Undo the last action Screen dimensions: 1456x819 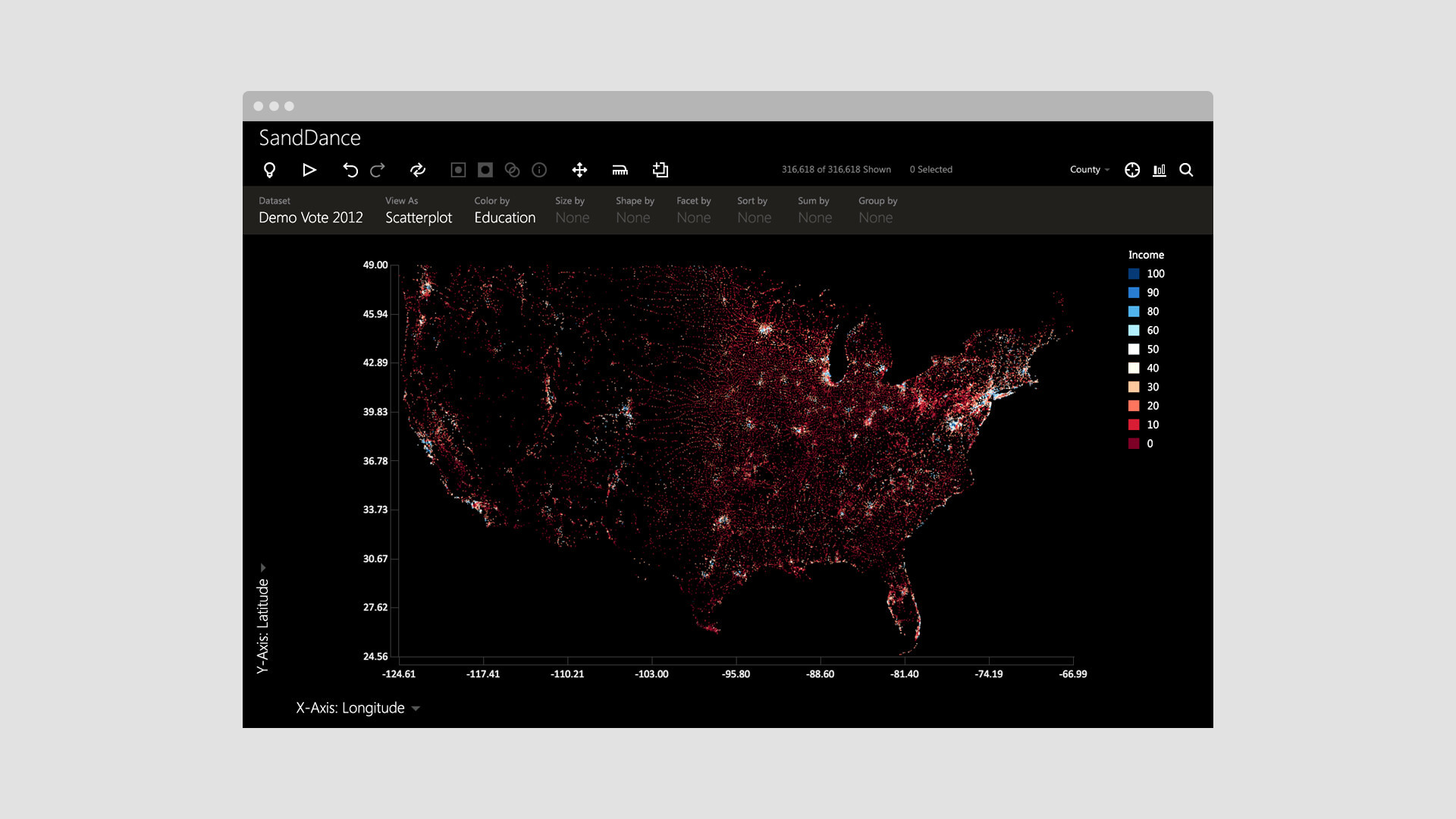pos(350,170)
